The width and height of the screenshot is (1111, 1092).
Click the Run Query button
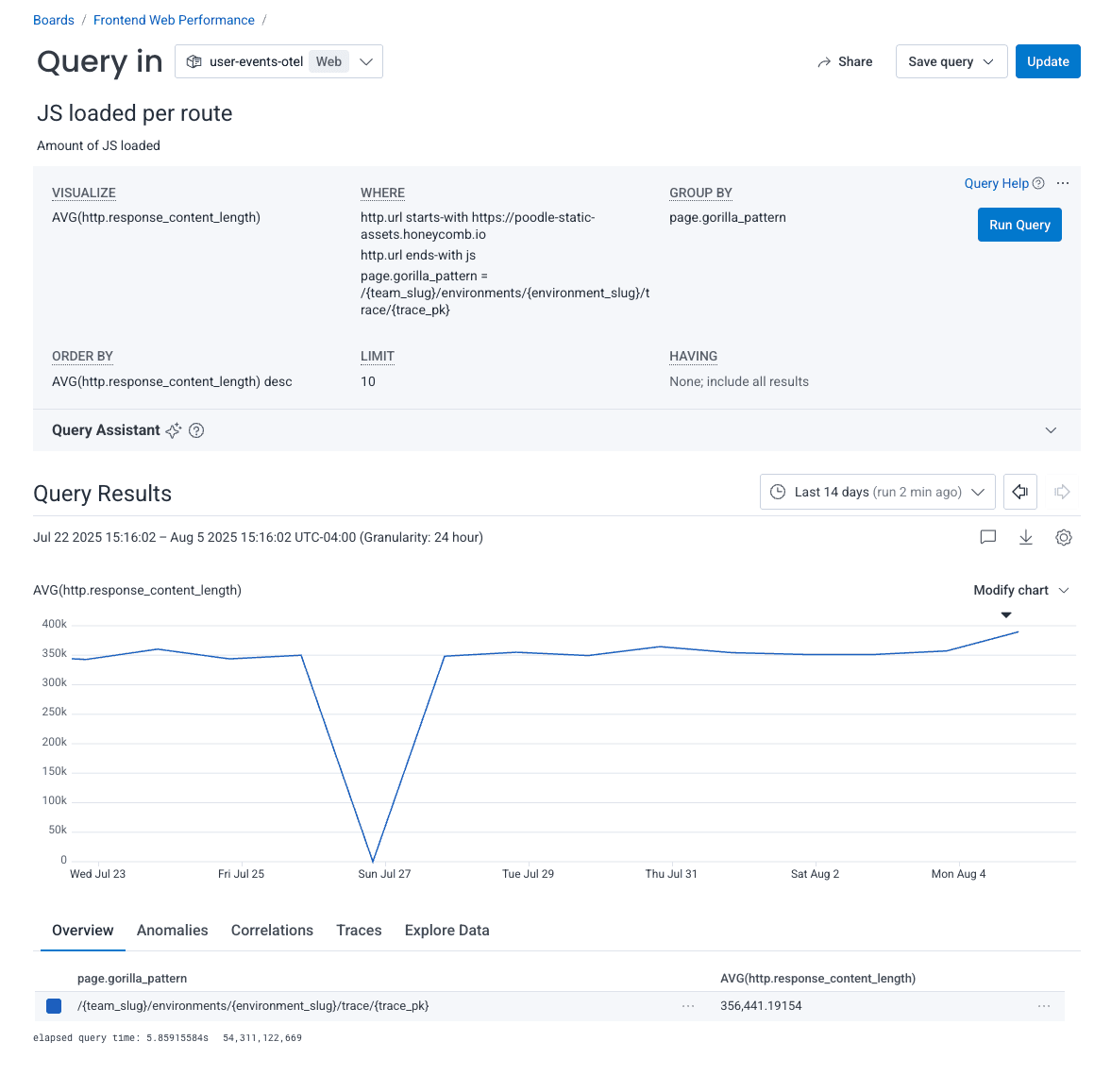(x=1019, y=225)
